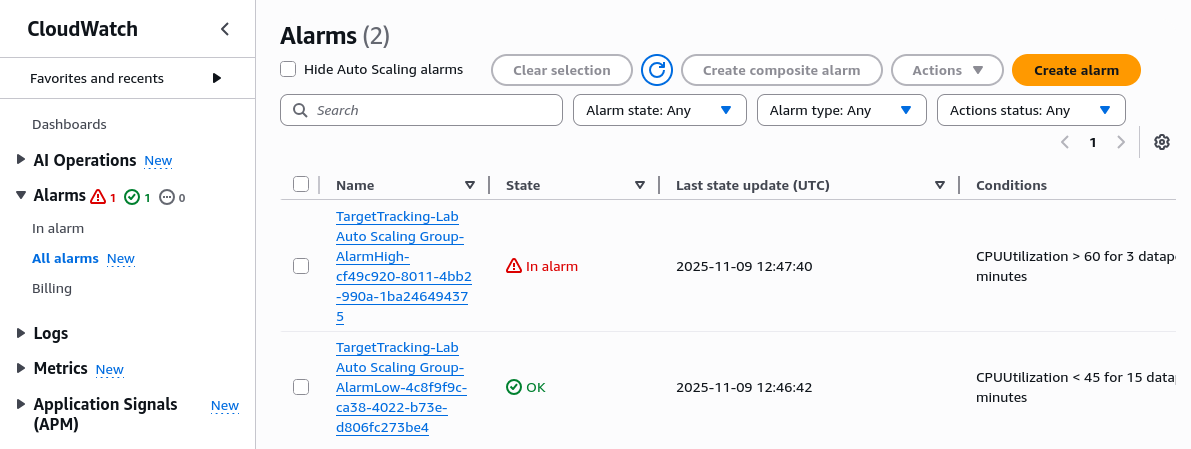Open table preferences gear icon
Screen dimensions: 1191x449
point(1161,142)
